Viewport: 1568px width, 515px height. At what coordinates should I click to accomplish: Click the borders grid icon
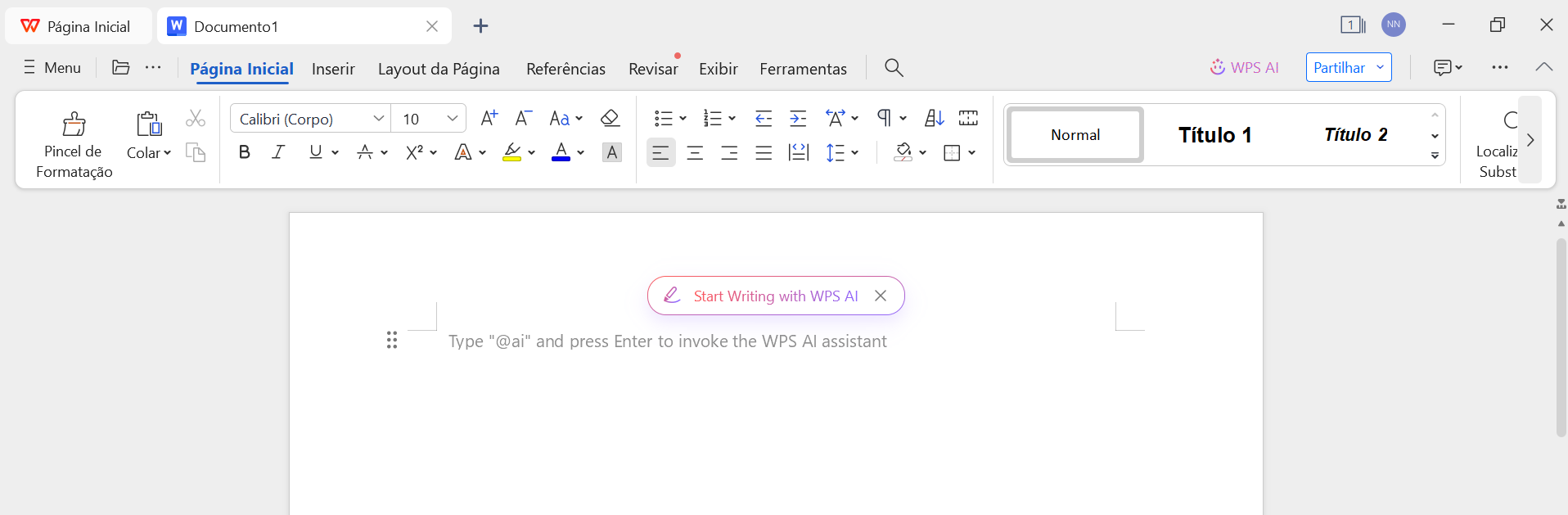(x=952, y=152)
